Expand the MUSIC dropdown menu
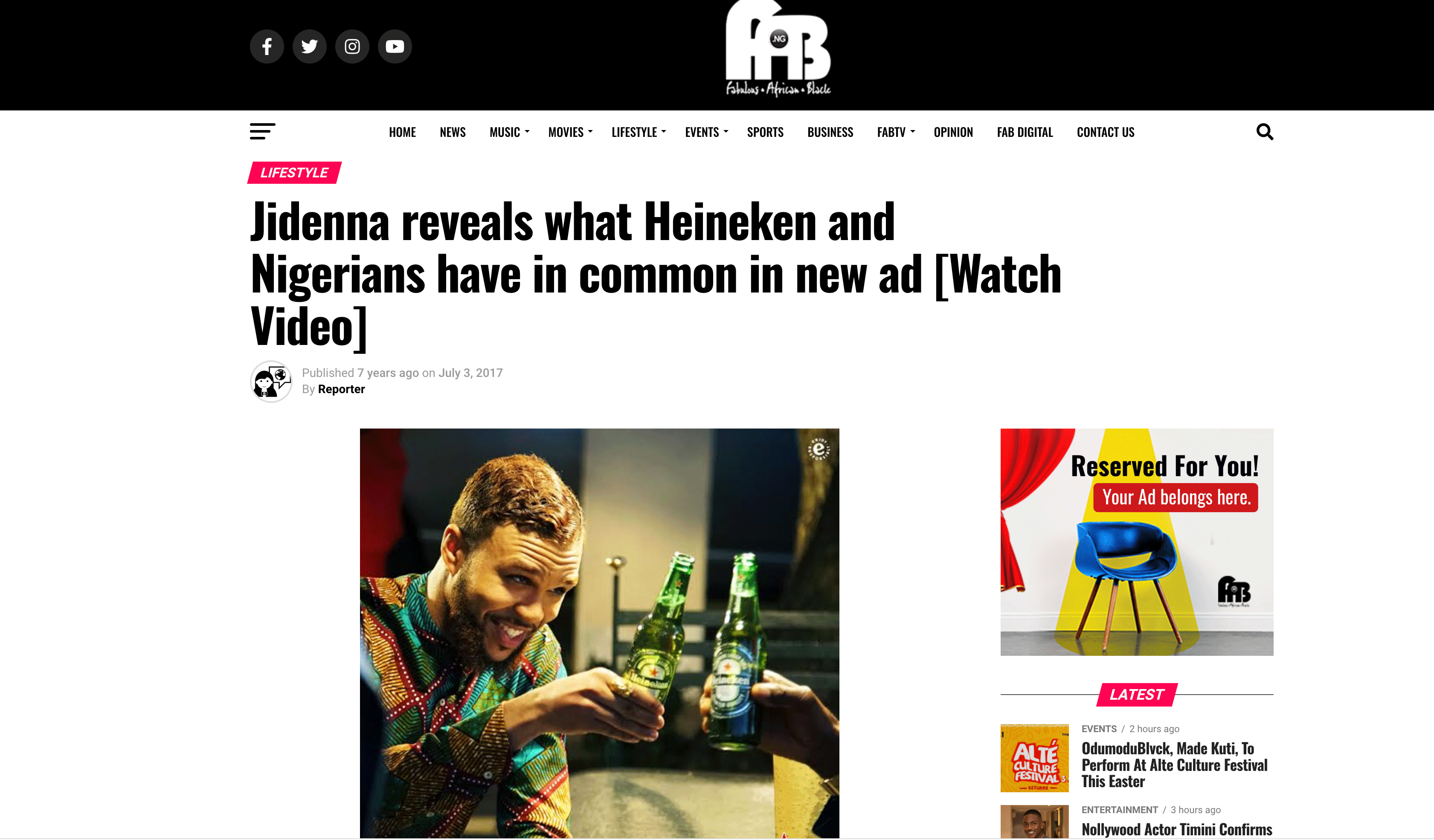Screen dimensions: 1434x840 [x=509, y=132]
